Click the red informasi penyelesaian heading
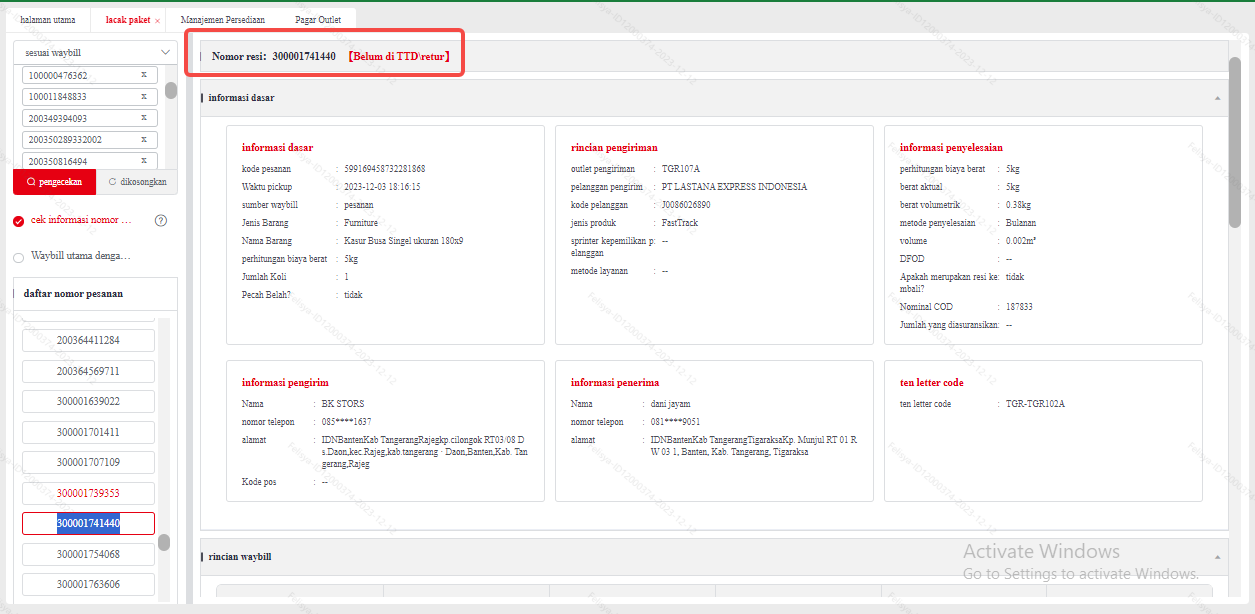1255x614 pixels. coord(951,147)
